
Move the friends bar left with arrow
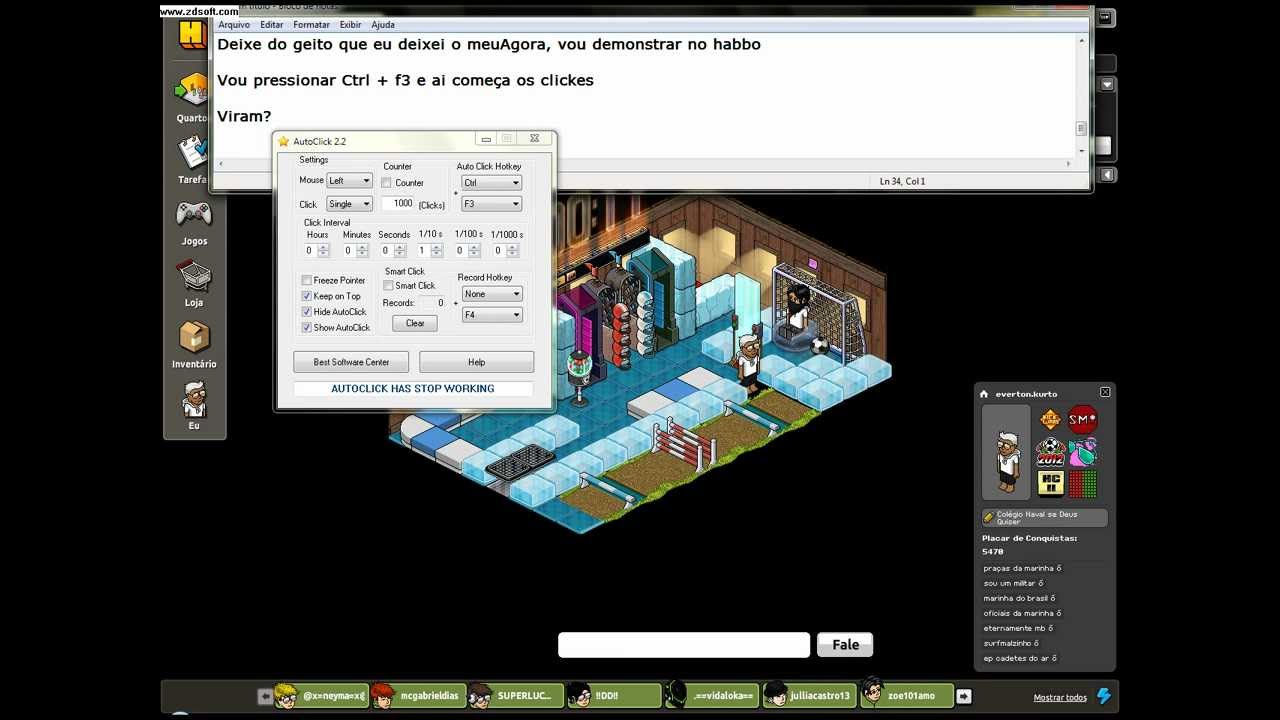[x=265, y=696]
